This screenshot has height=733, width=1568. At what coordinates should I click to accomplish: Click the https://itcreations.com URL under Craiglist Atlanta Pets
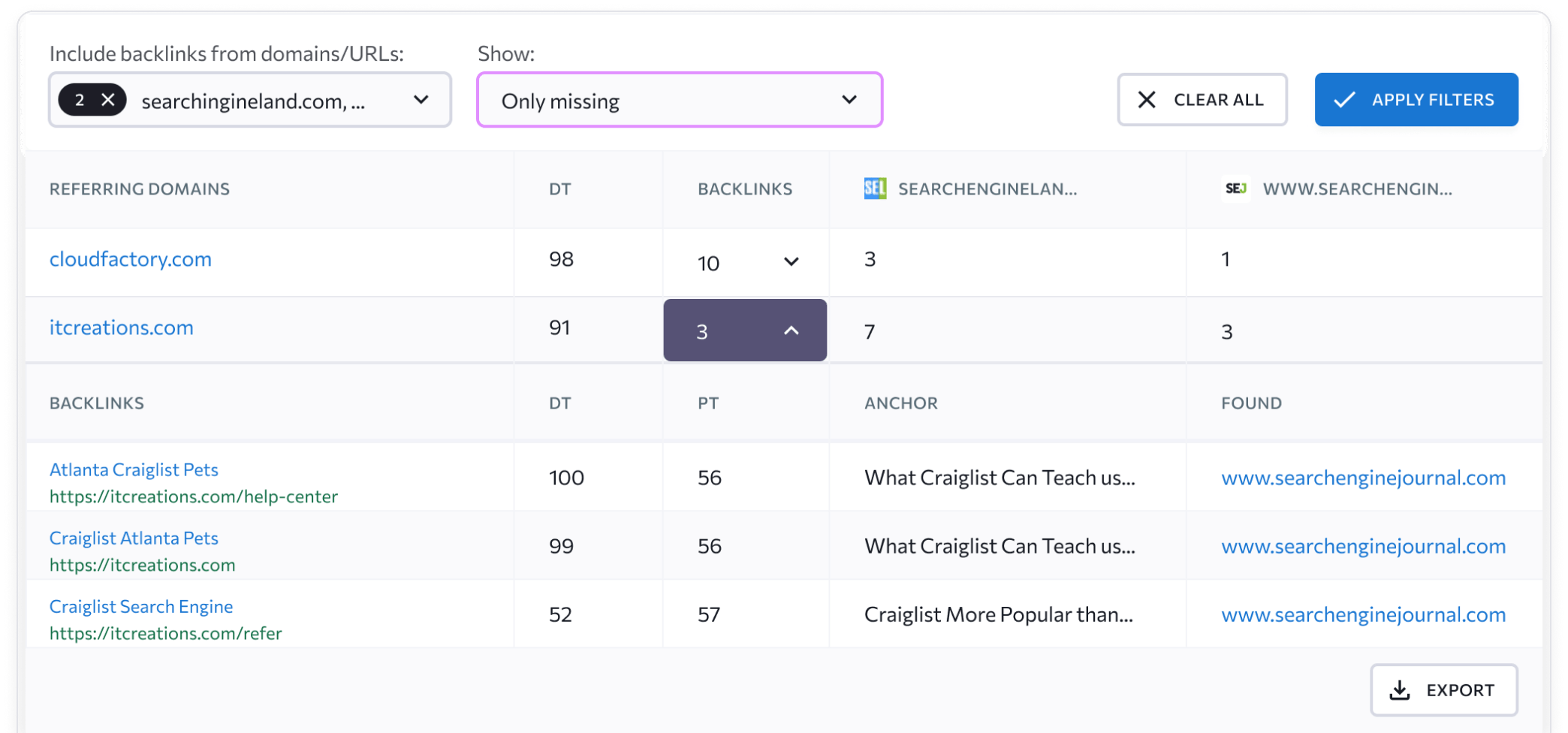coord(143,565)
